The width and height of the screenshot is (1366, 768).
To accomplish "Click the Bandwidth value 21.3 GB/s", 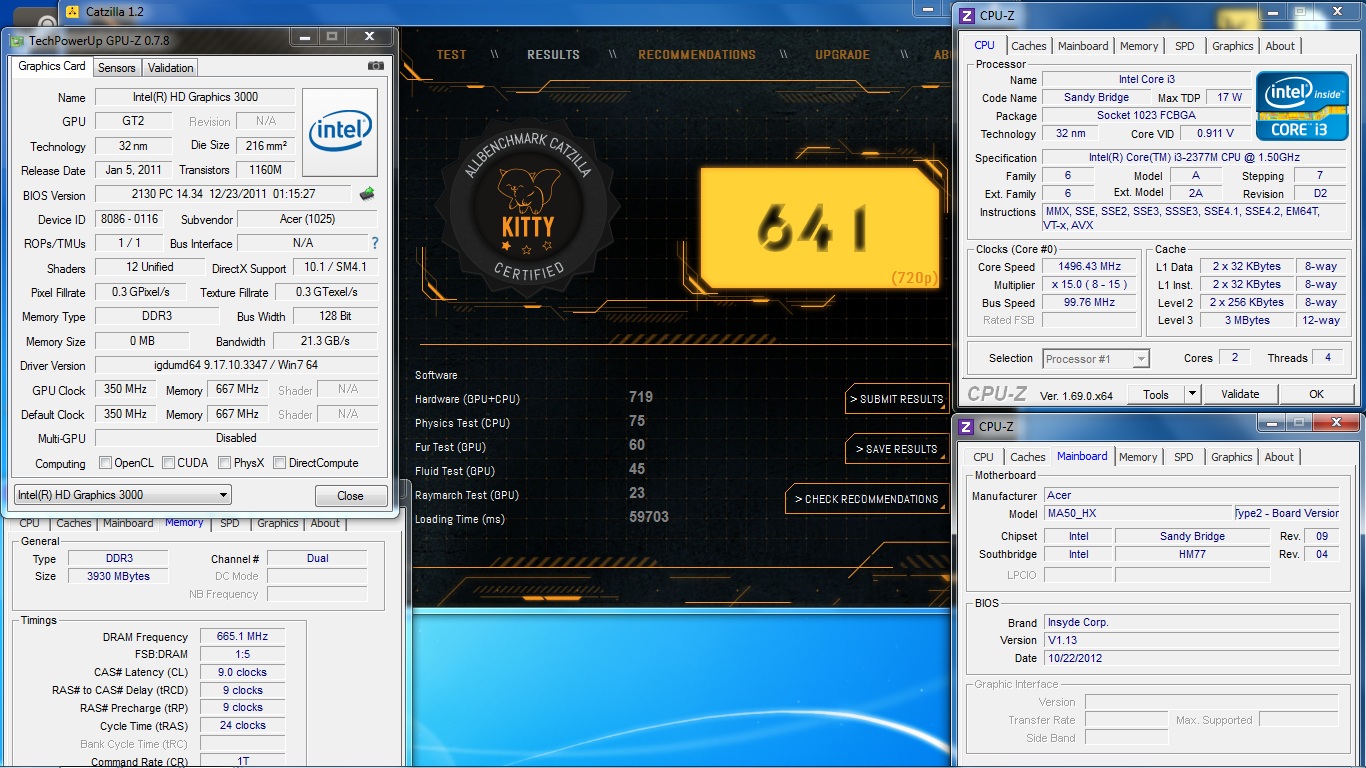I will coord(326,341).
